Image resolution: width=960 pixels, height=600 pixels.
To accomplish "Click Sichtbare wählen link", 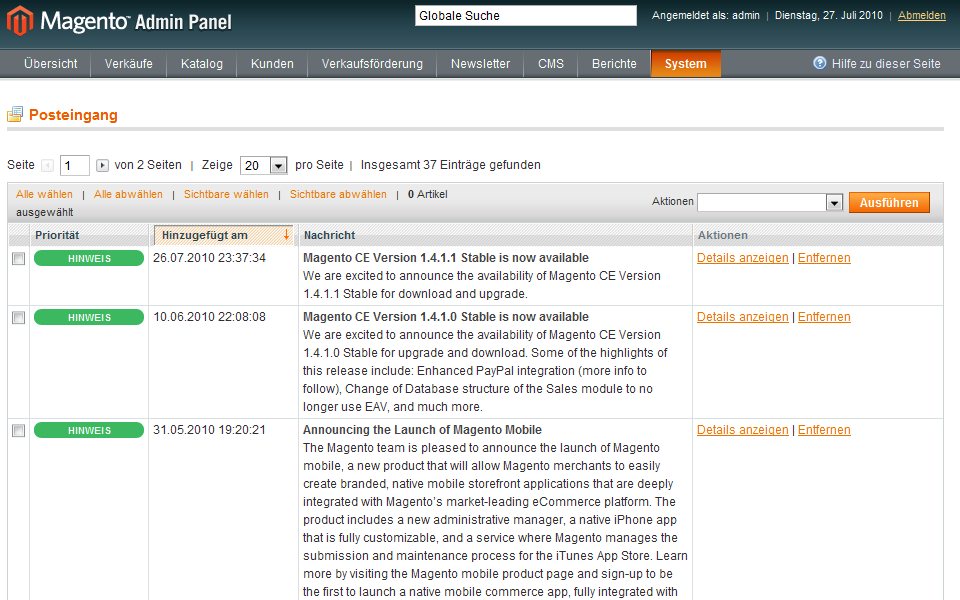I will 226,194.
